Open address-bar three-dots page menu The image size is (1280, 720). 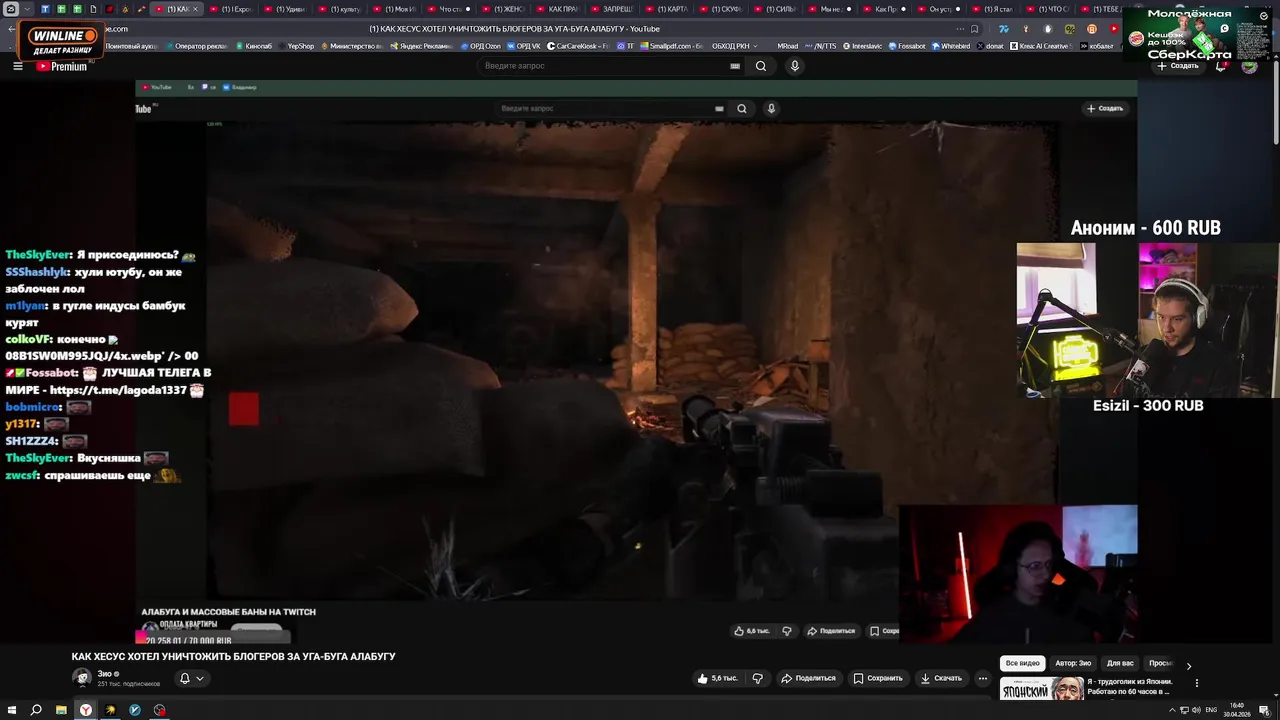[x=962, y=28]
